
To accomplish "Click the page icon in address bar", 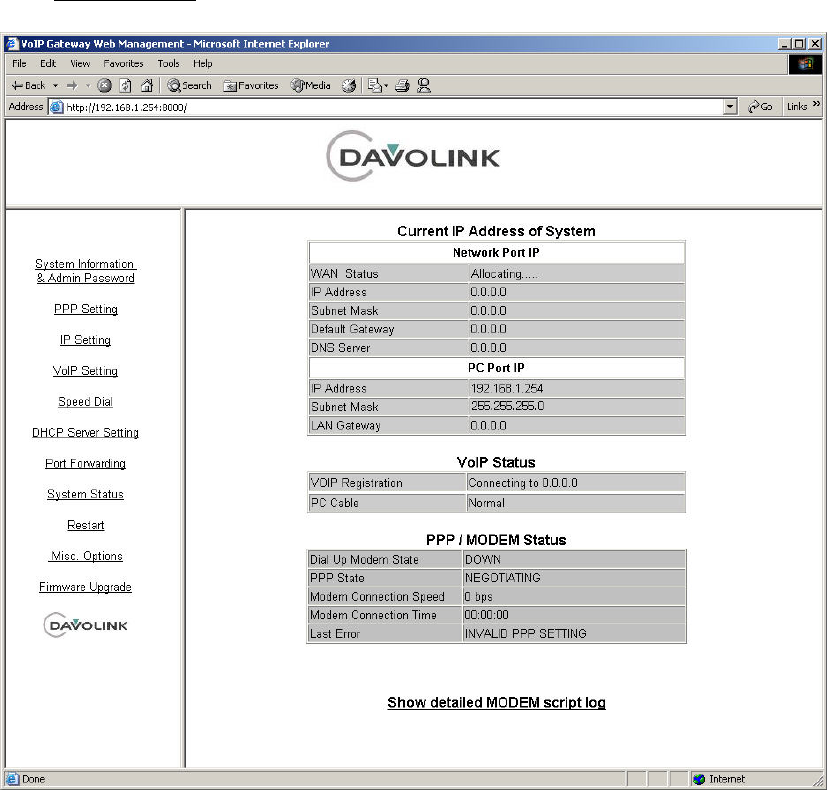I will (x=56, y=107).
